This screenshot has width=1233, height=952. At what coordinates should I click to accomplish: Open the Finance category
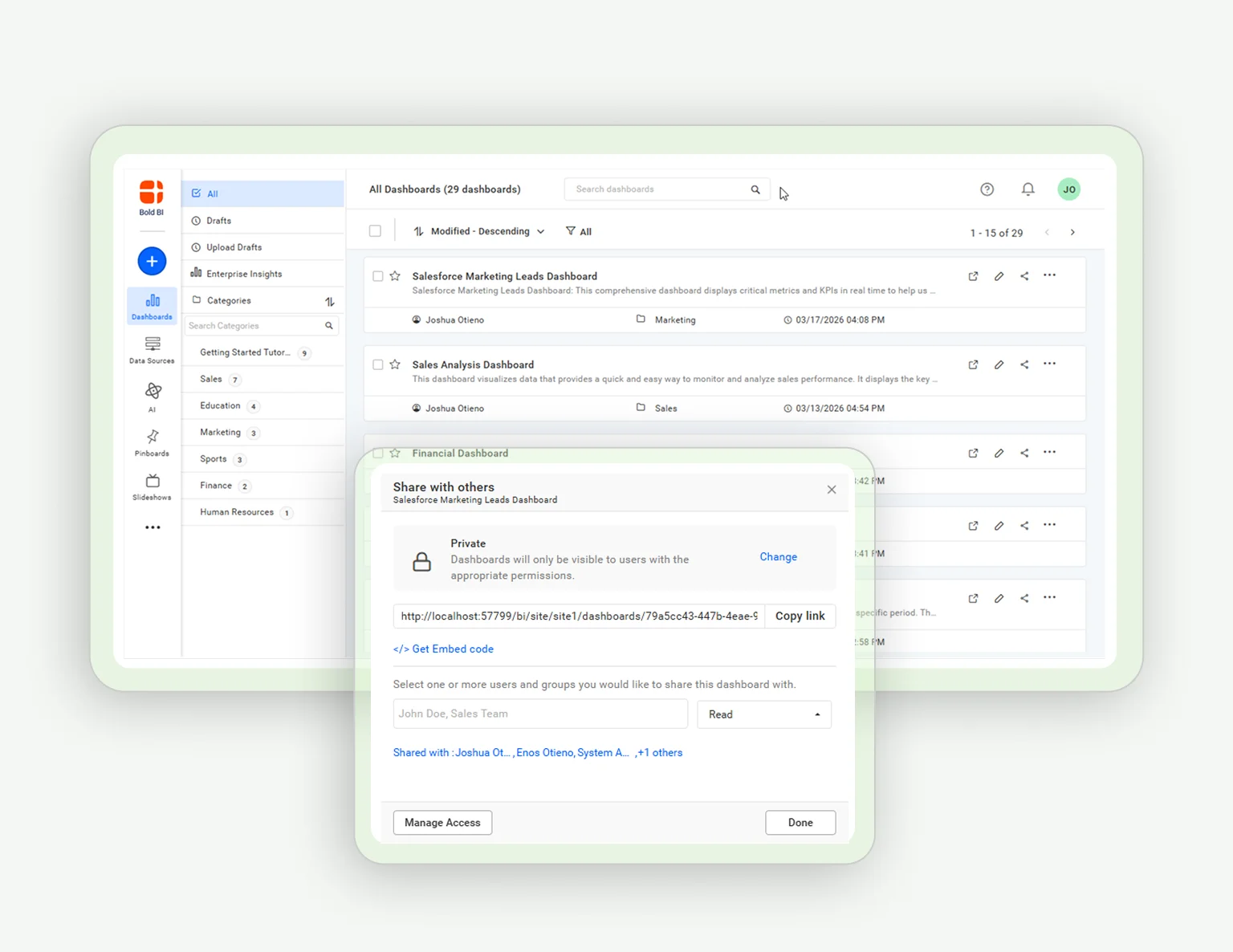click(x=263, y=486)
